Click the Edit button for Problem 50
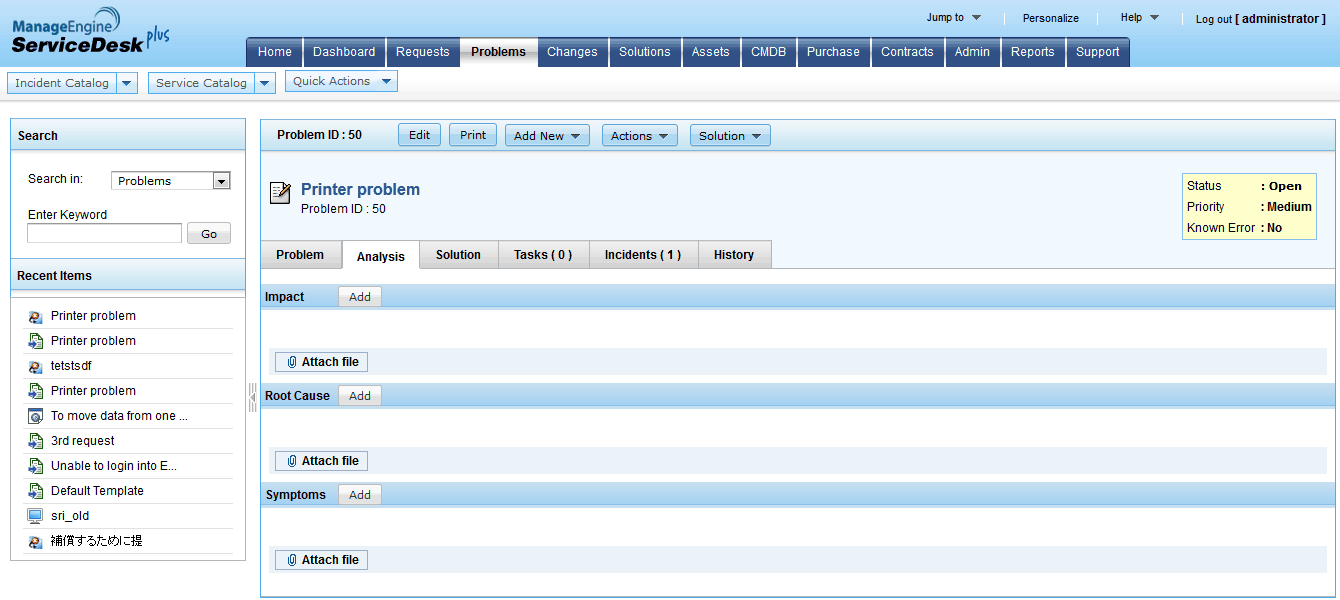 (420, 135)
